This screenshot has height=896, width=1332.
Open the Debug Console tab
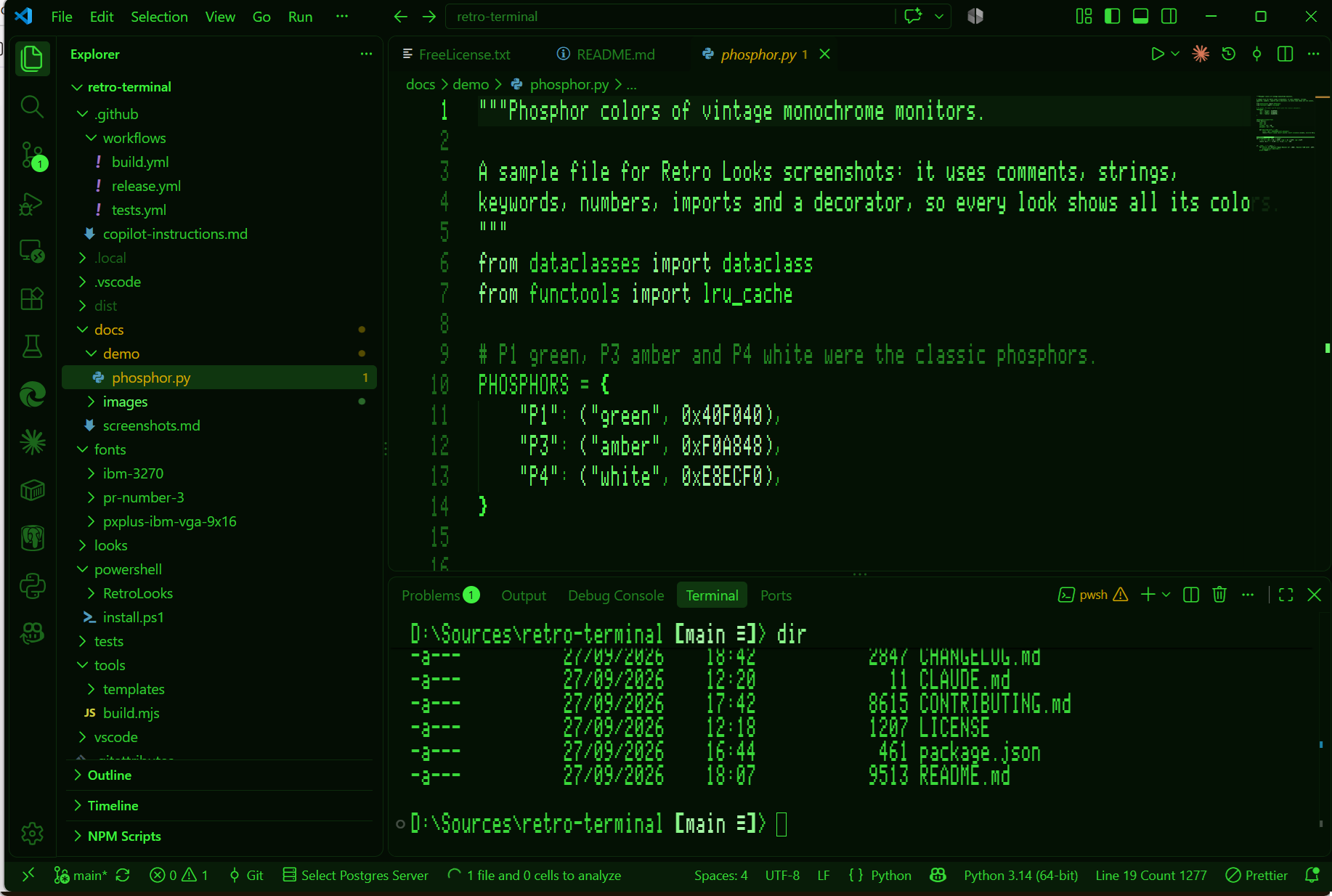tap(616, 595)
